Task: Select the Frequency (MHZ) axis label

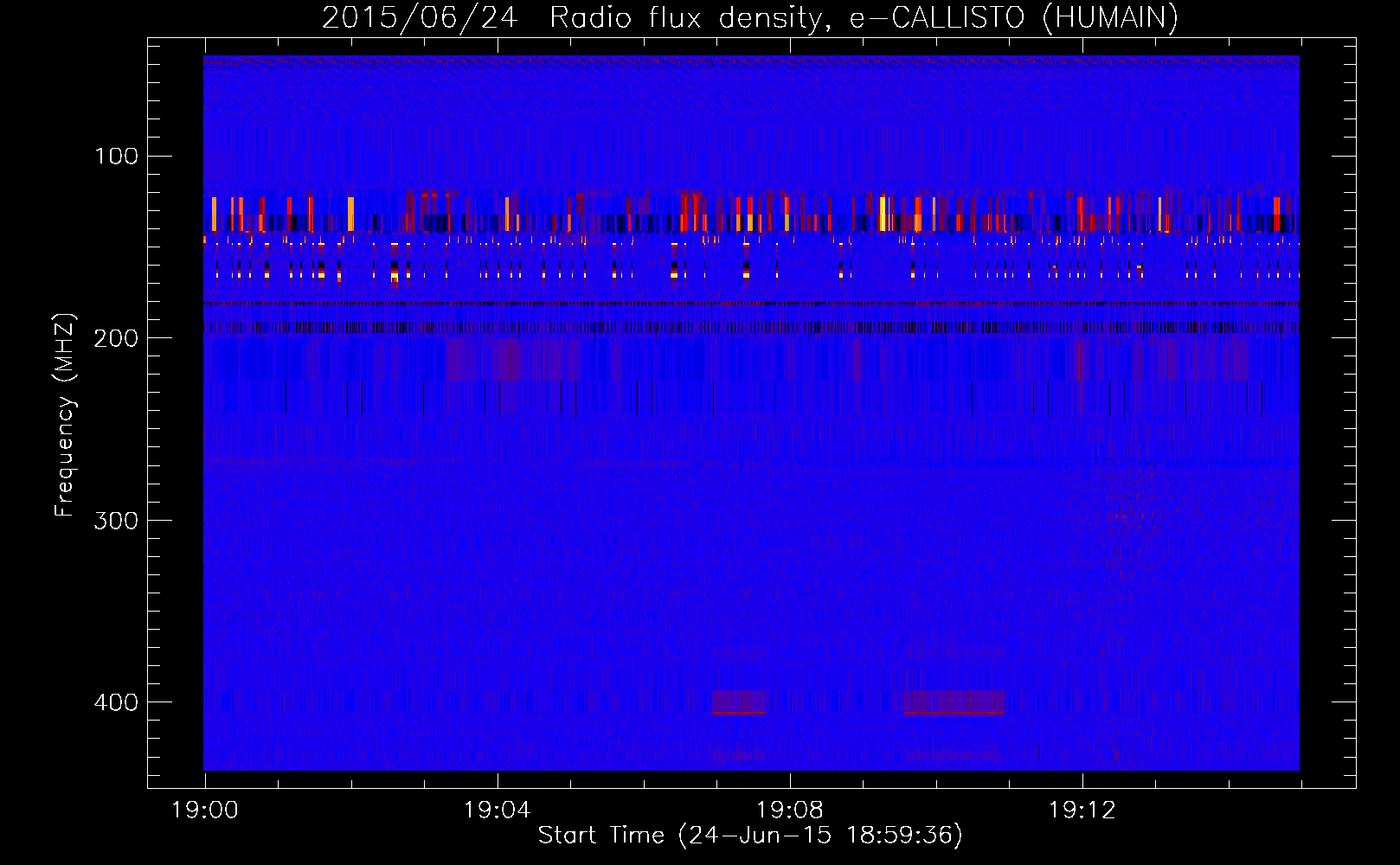Action: (65, 415)
